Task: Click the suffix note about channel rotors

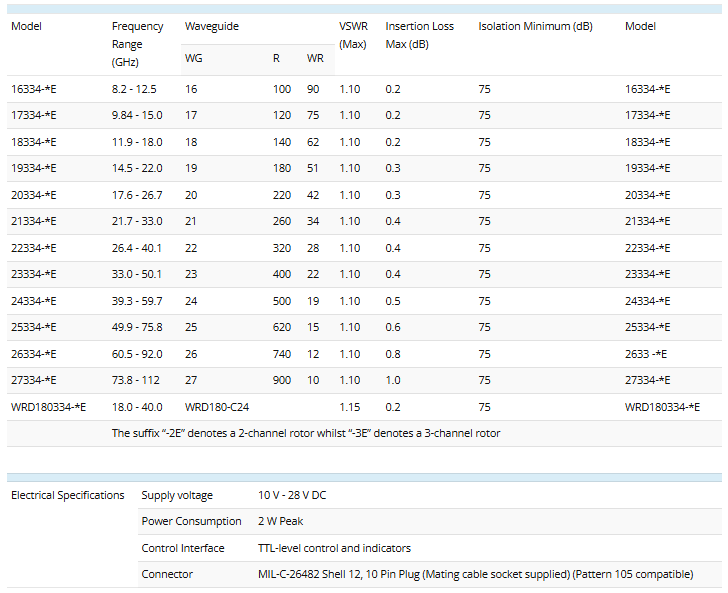Action: 306,433
